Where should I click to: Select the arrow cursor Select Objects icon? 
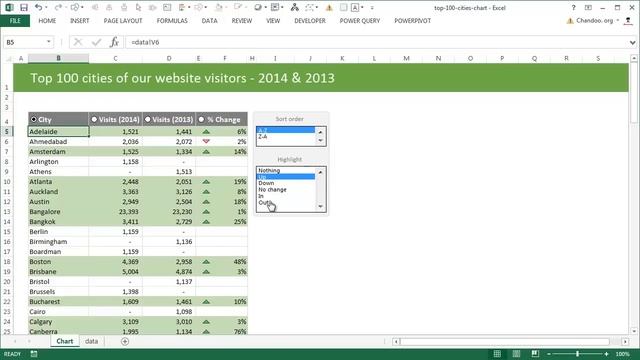pyautogui.click(x=138, y=7)
